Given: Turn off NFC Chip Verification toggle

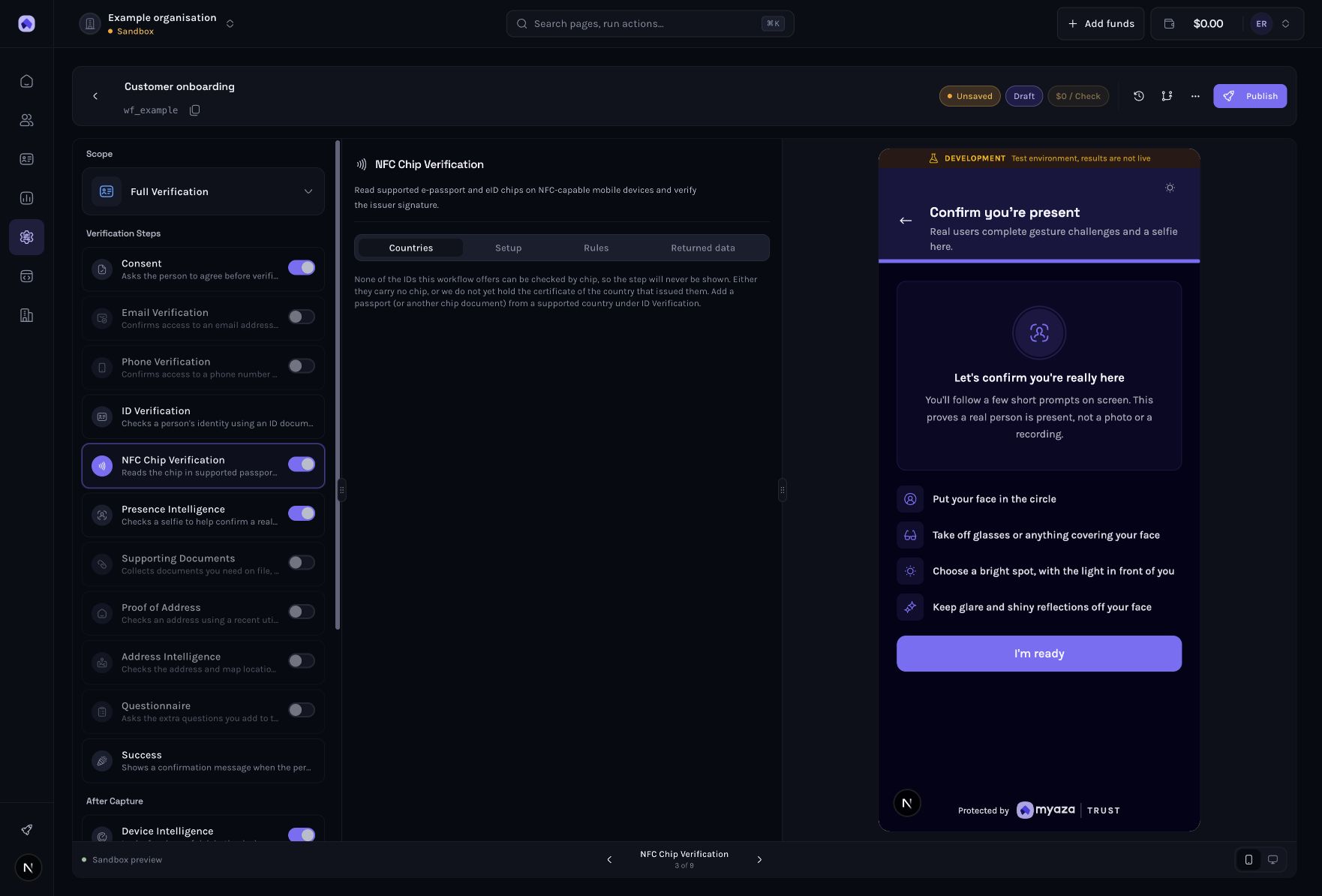Looking at the screenshot, I should click(x=302, y=465).
